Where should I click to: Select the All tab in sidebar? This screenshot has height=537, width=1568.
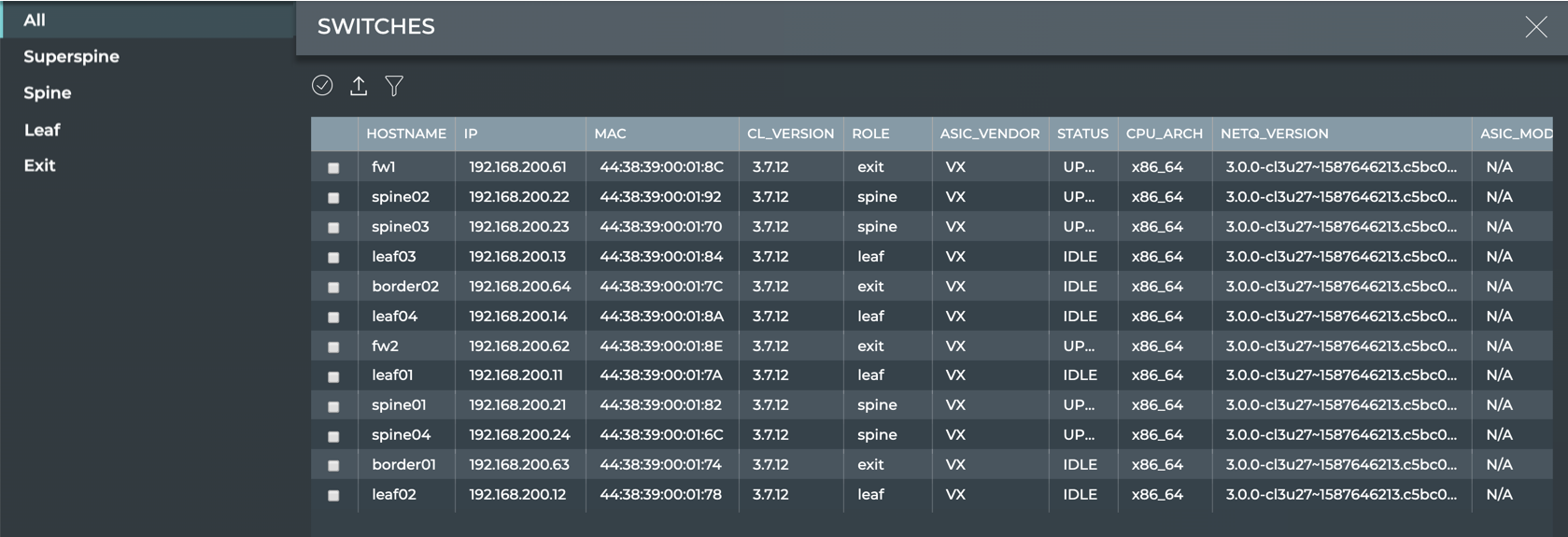tap(35, 21)
